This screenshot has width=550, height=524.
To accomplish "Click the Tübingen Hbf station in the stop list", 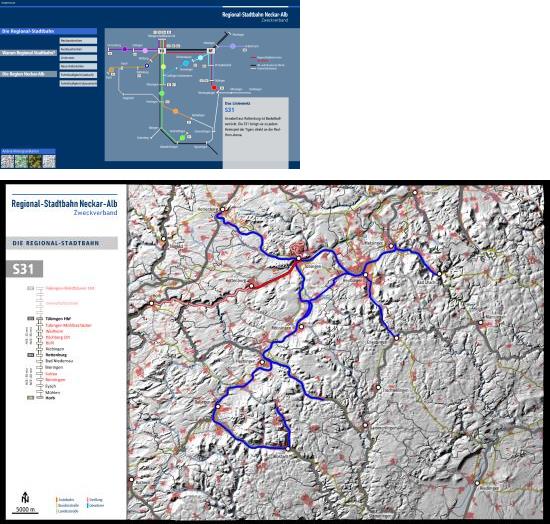I will click(58, 319).
